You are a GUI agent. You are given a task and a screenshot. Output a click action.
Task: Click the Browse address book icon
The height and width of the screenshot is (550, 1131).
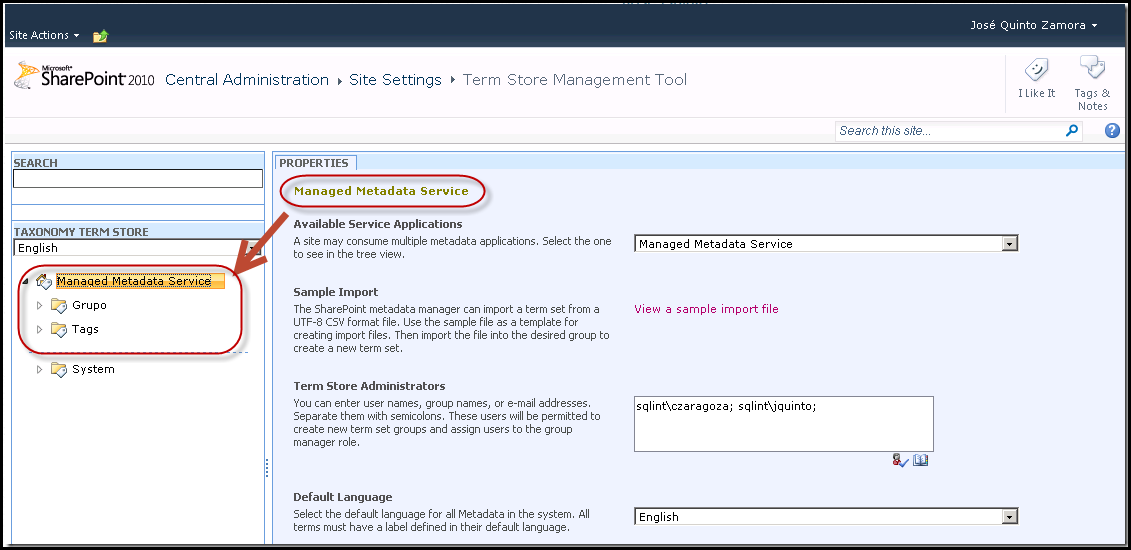[920, 460]
